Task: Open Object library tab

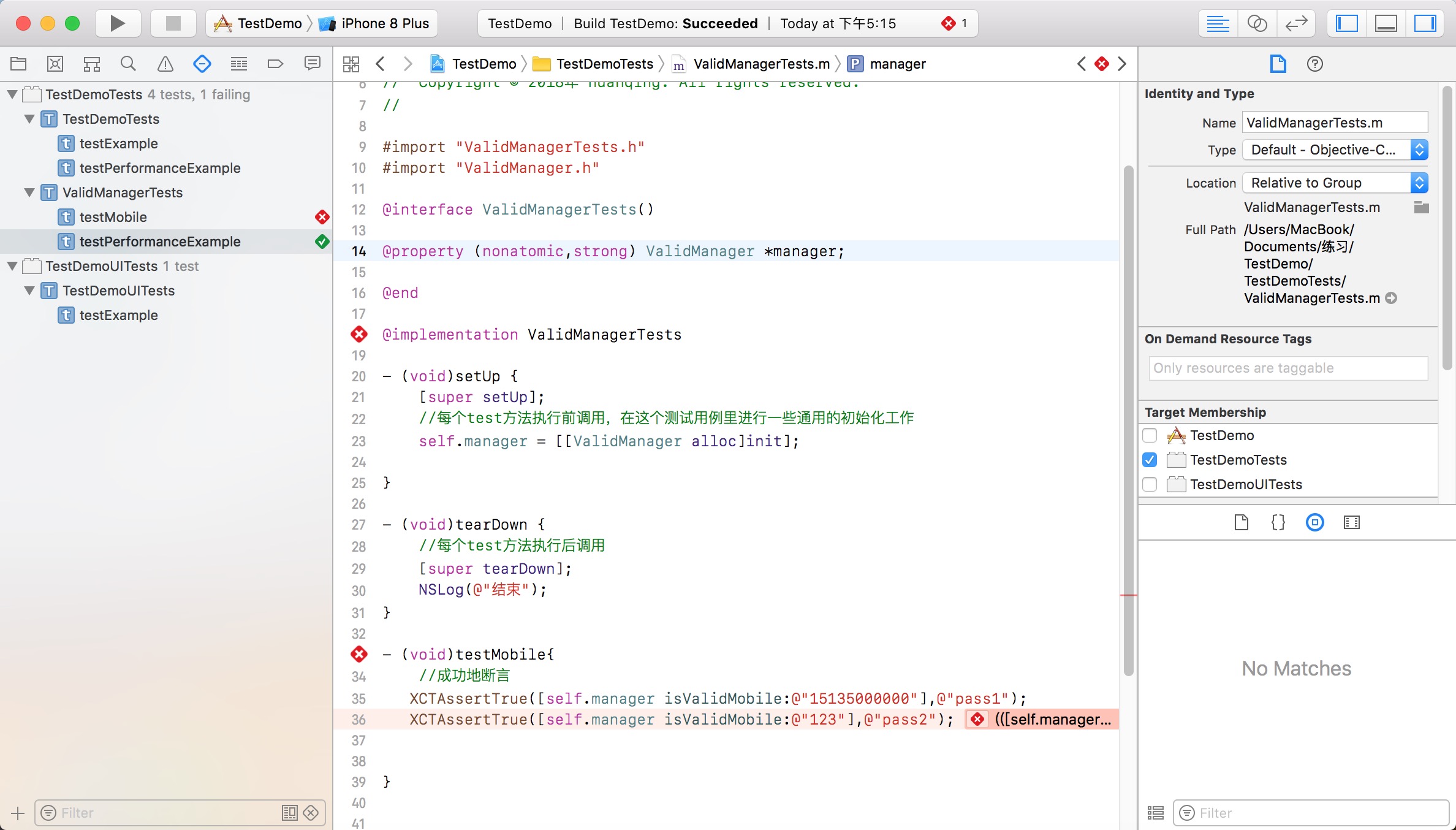Action: coord(1315,522)
